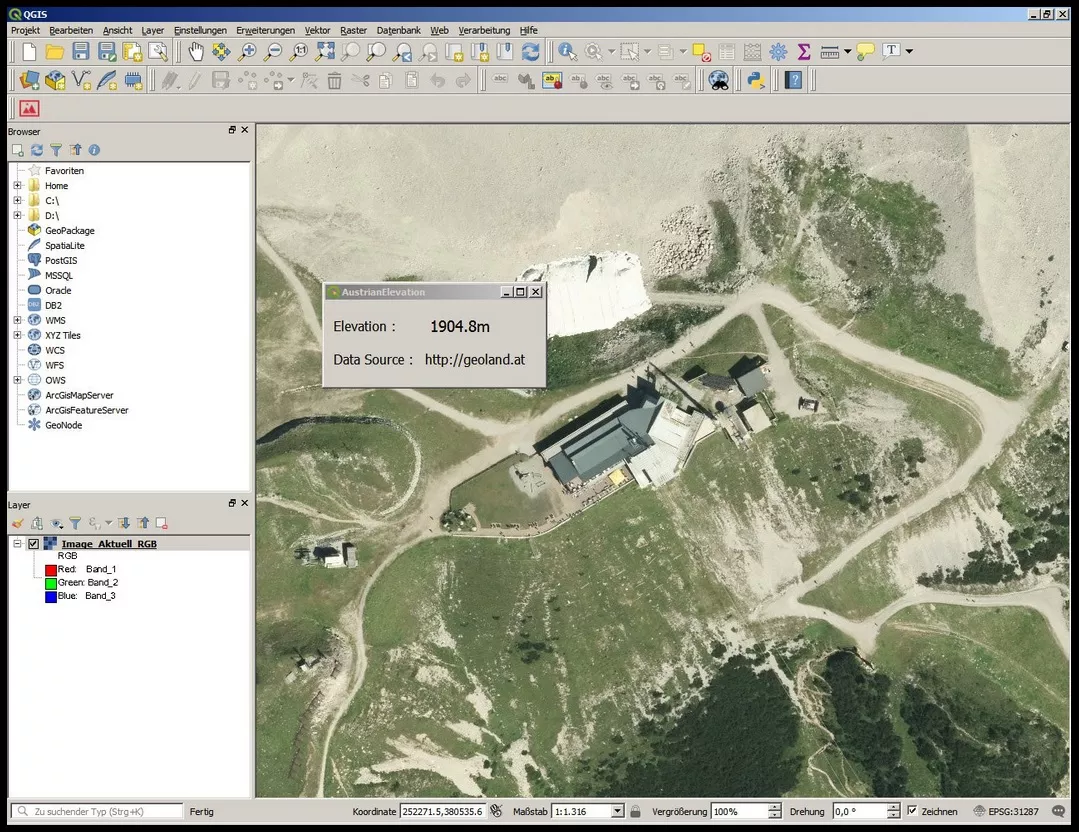Collapse the Image_Aktuell_RGB layer tree
This screenshot has height=832, width=1079.
point(17,544)
